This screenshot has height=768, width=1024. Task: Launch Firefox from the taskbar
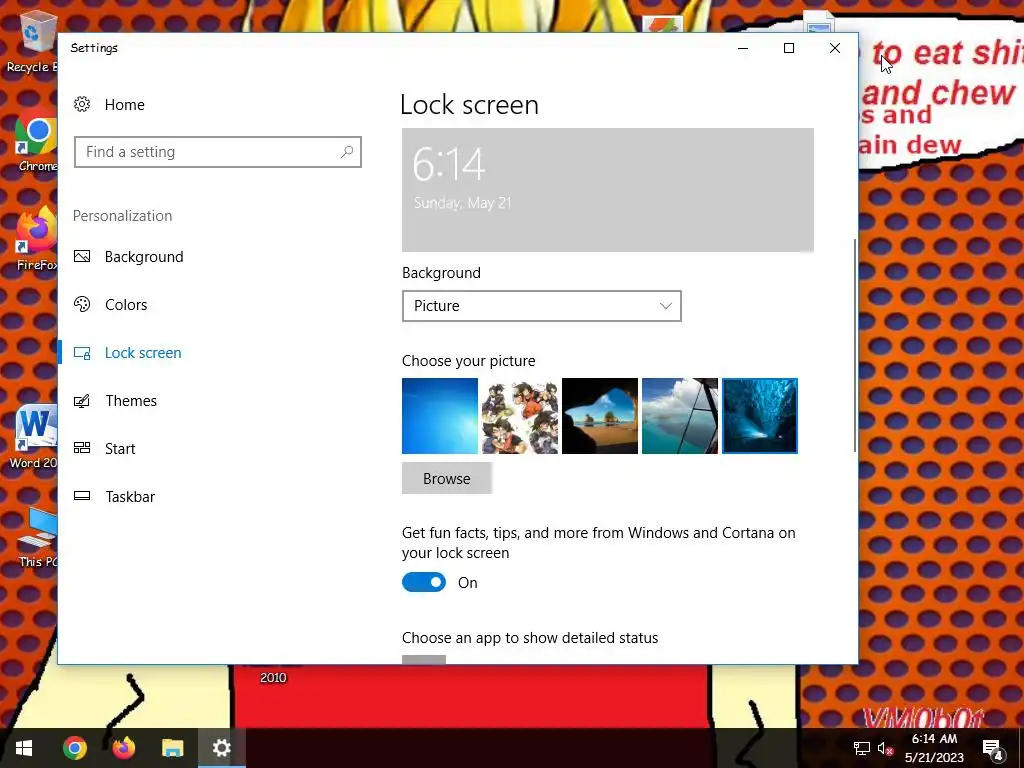123,748
